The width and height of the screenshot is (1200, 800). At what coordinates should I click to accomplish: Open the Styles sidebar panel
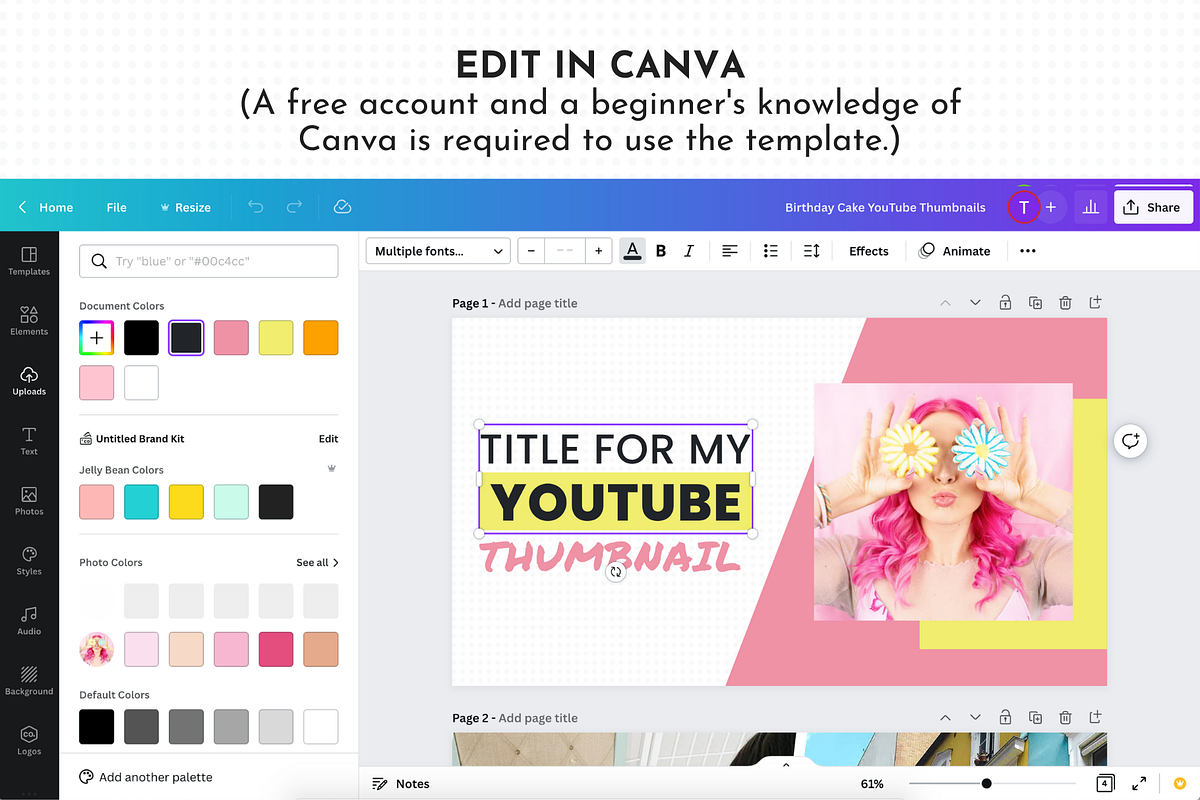pyautogui.click(x=29, y=561)
